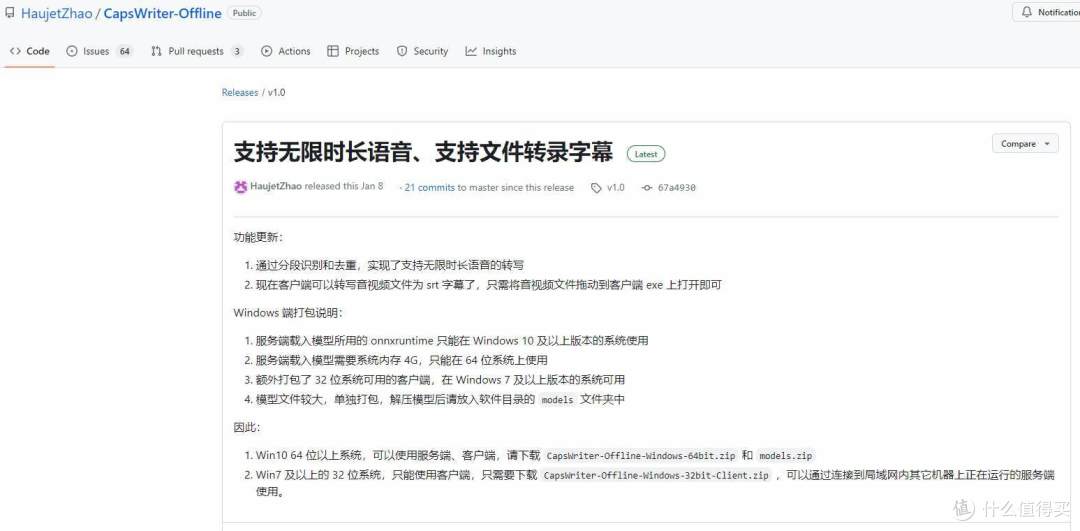Switch to the Code tab
This screenshot has width=1080, height=531.
coord(30,51)
